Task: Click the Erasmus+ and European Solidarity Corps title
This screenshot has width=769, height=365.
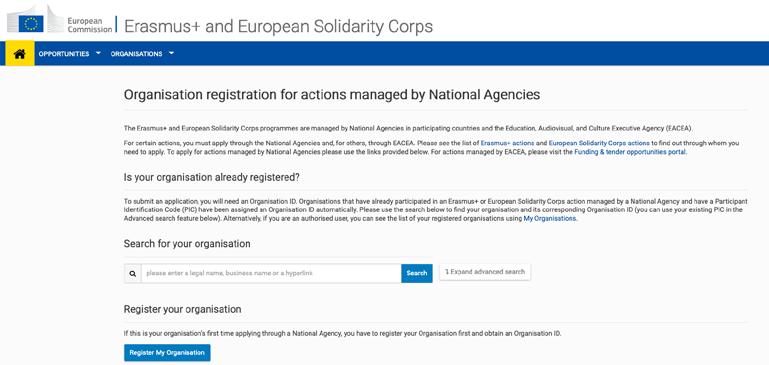Action: pos(279,26)
